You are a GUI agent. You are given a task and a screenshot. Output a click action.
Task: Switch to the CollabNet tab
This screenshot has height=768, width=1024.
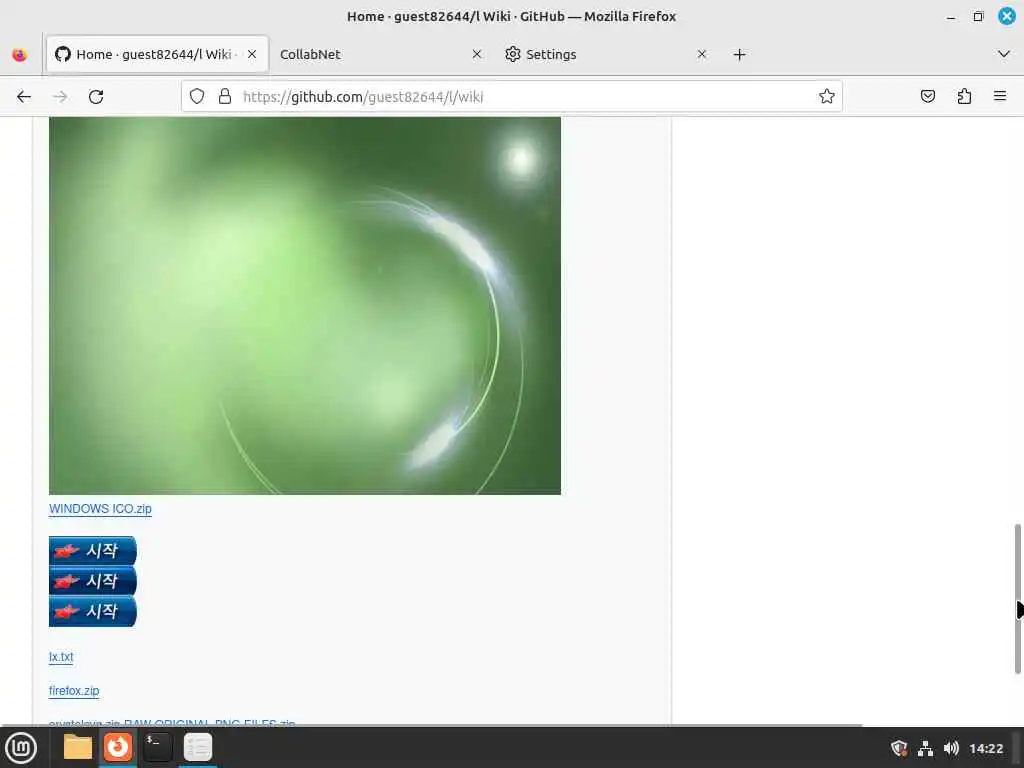[x=382, y=54]
